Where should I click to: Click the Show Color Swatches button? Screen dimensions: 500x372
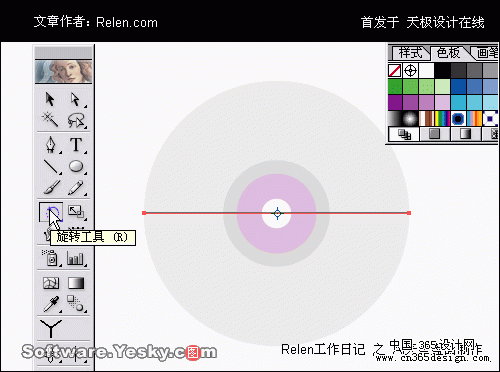(434, 134)
